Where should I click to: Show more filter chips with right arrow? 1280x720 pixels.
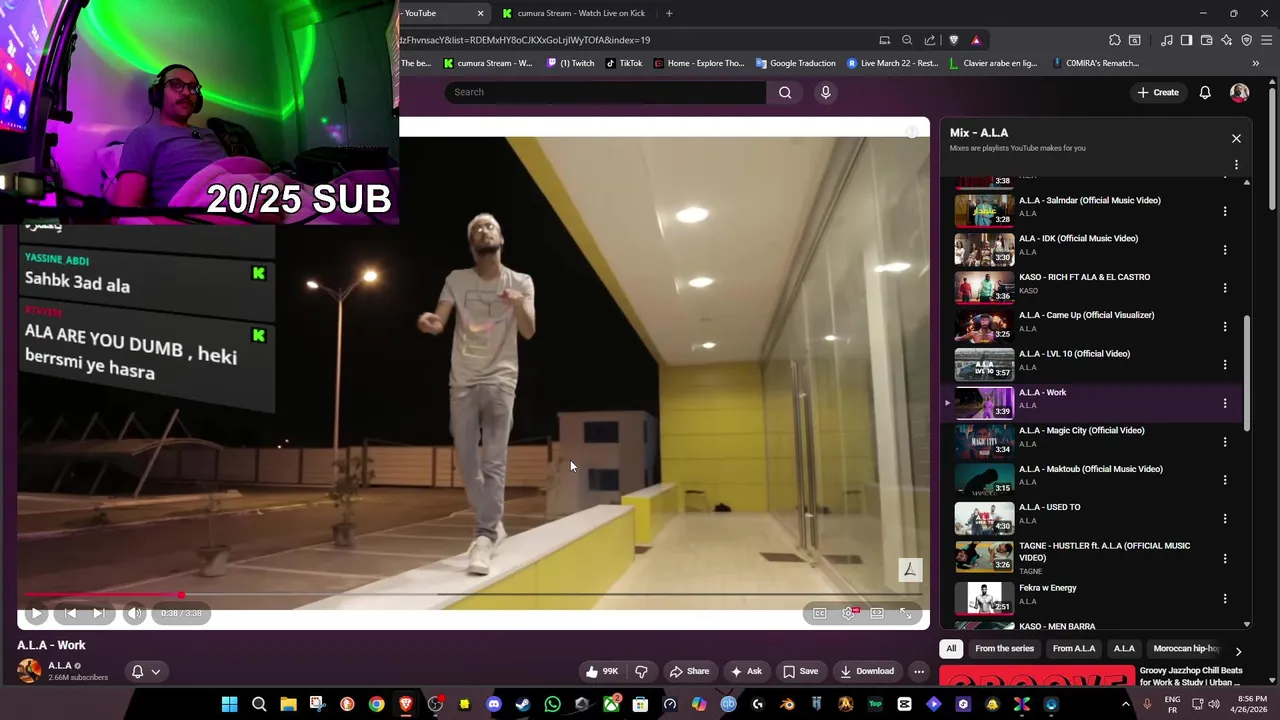(x=1238, y=651)
